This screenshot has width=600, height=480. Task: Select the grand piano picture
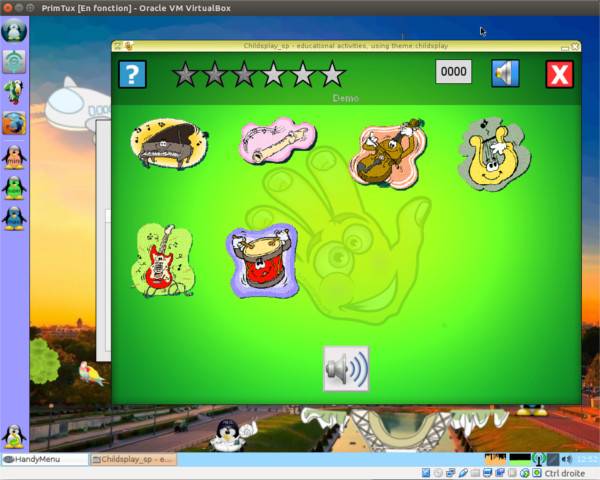pos(169,144)
